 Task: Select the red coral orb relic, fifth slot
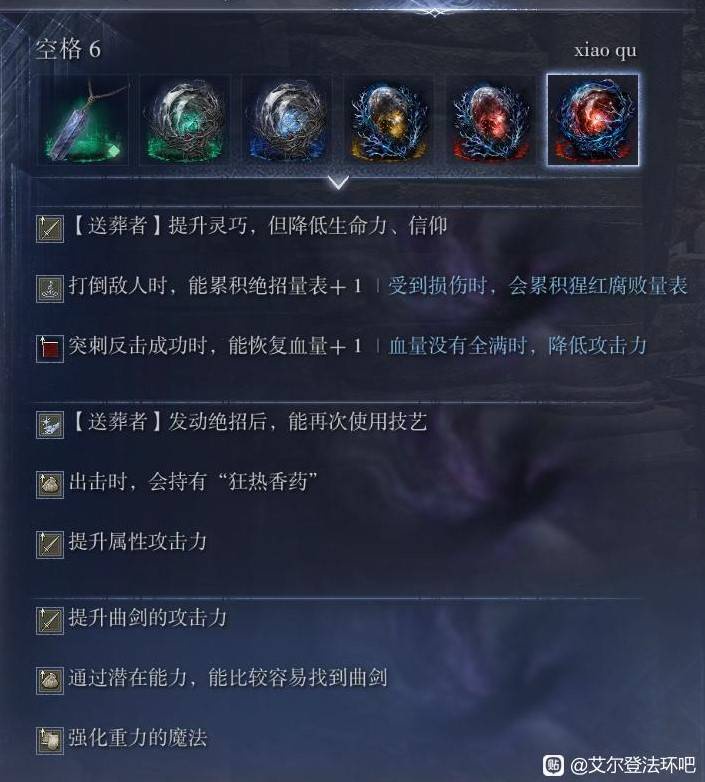click(x=490, y=120)
